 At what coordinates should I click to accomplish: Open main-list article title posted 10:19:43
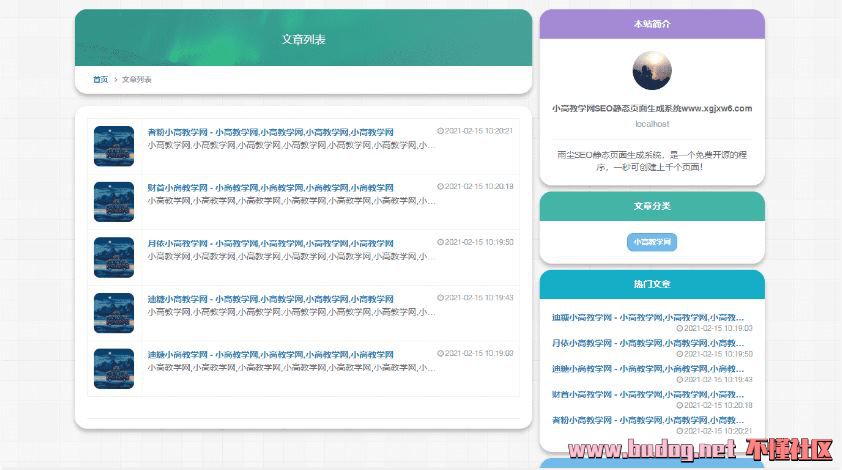(x=271, y=299)
